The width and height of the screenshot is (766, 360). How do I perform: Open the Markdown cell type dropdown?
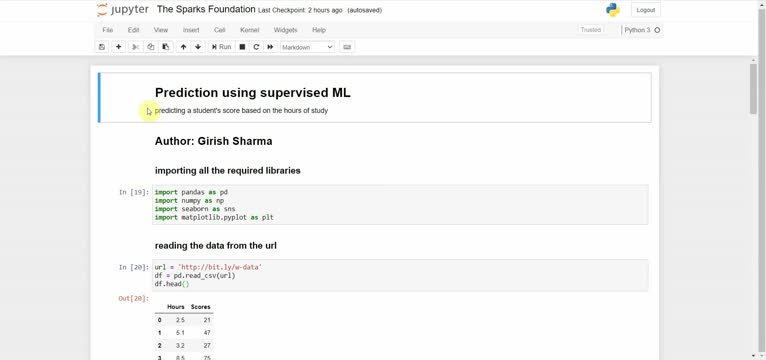pos(307,47)
